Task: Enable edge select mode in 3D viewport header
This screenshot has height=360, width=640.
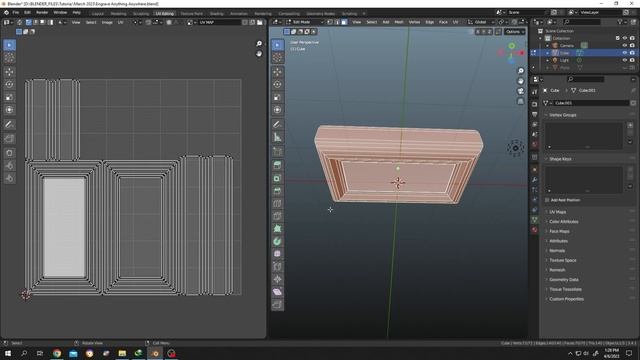Action: 337,22
